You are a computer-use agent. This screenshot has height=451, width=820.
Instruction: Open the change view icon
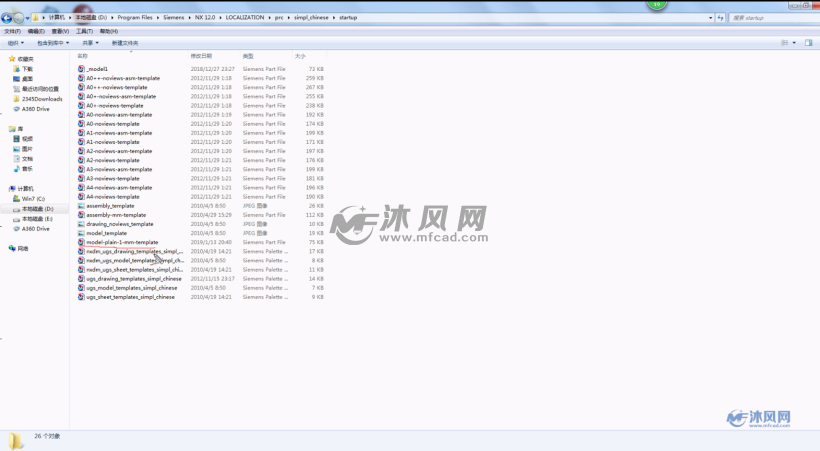pyautogui.click(x=784, y=43)
